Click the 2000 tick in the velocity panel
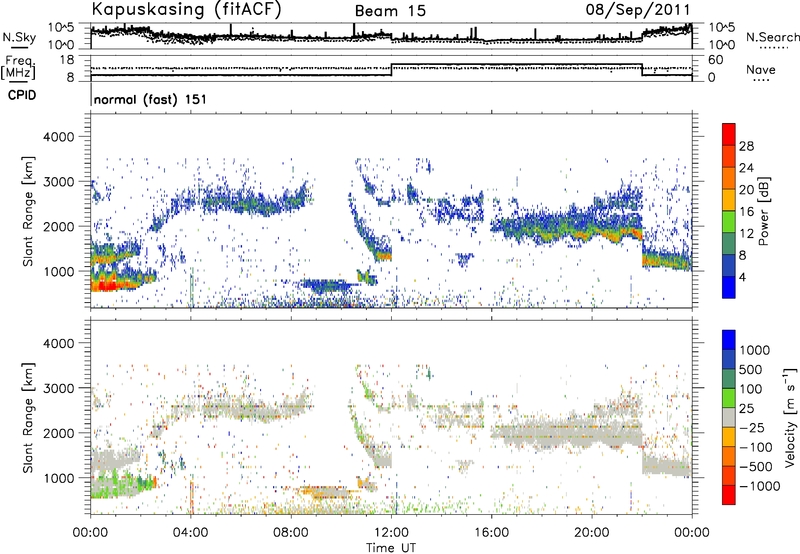Viewport: 800px width, 554px height. click(x=58, y=433)
